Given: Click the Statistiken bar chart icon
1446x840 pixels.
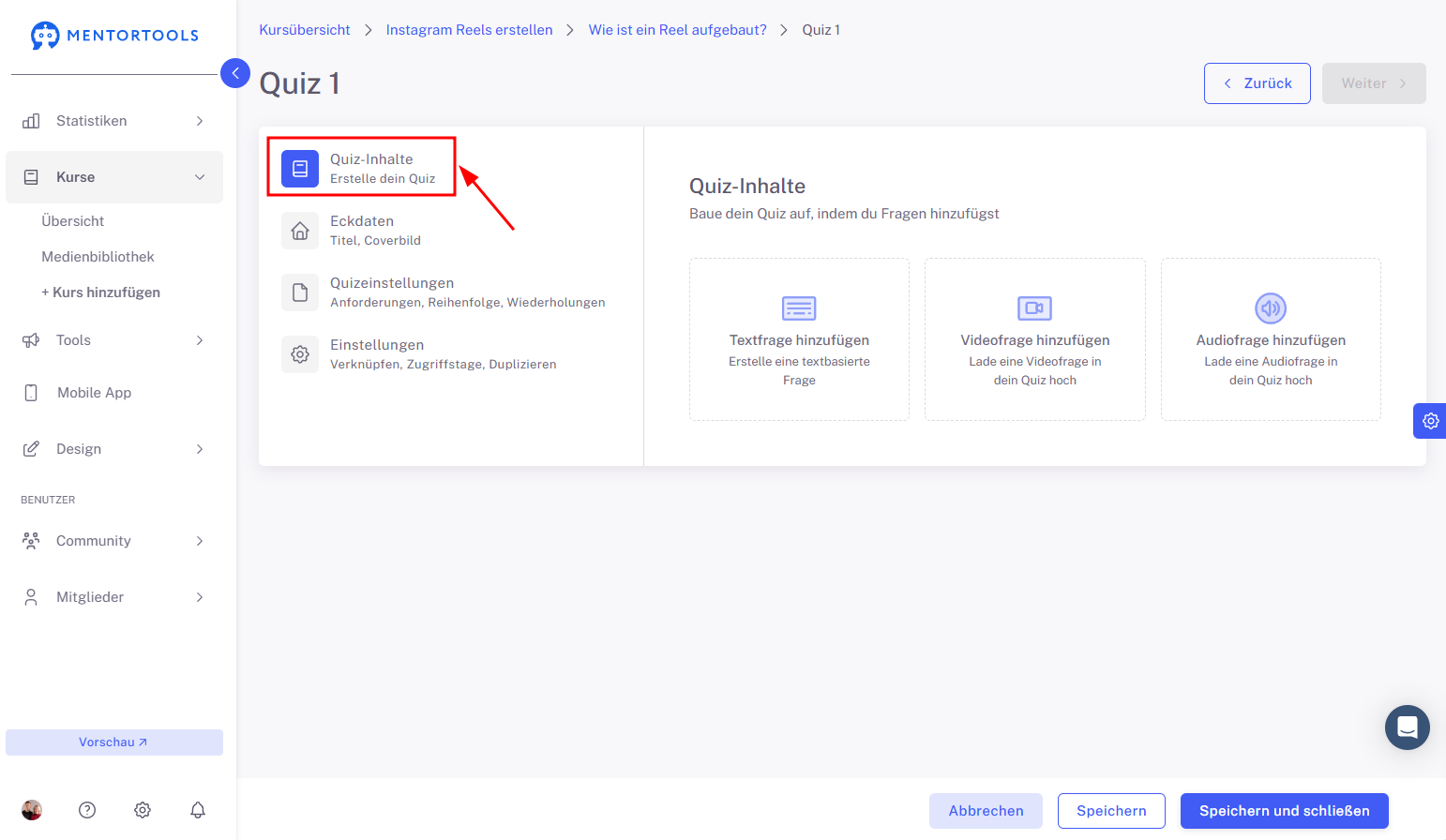Looking at the screenshot, I should pyautogui.click(x=31, y=121).
